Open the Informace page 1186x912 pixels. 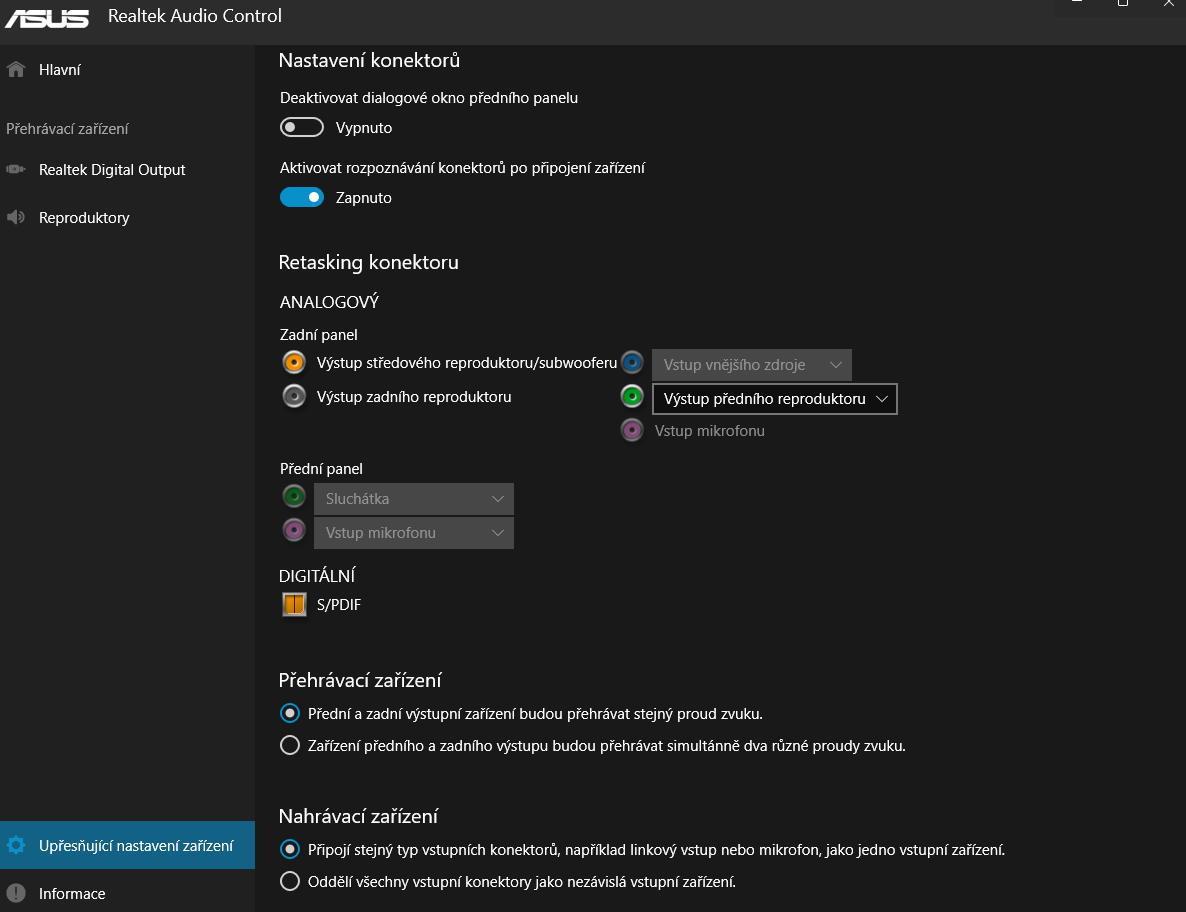coord(72,893)
